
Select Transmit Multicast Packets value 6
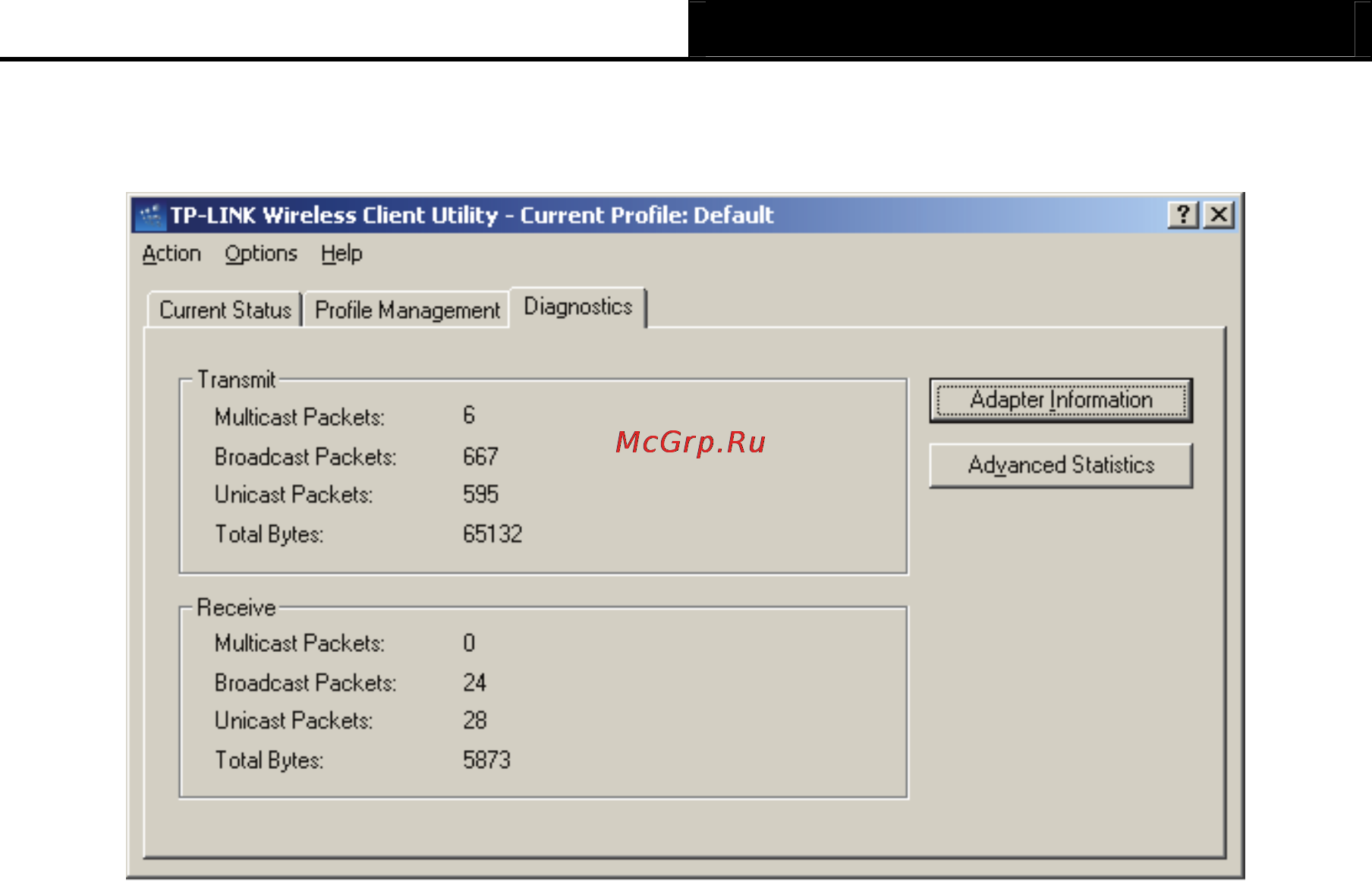click(469, 415)
